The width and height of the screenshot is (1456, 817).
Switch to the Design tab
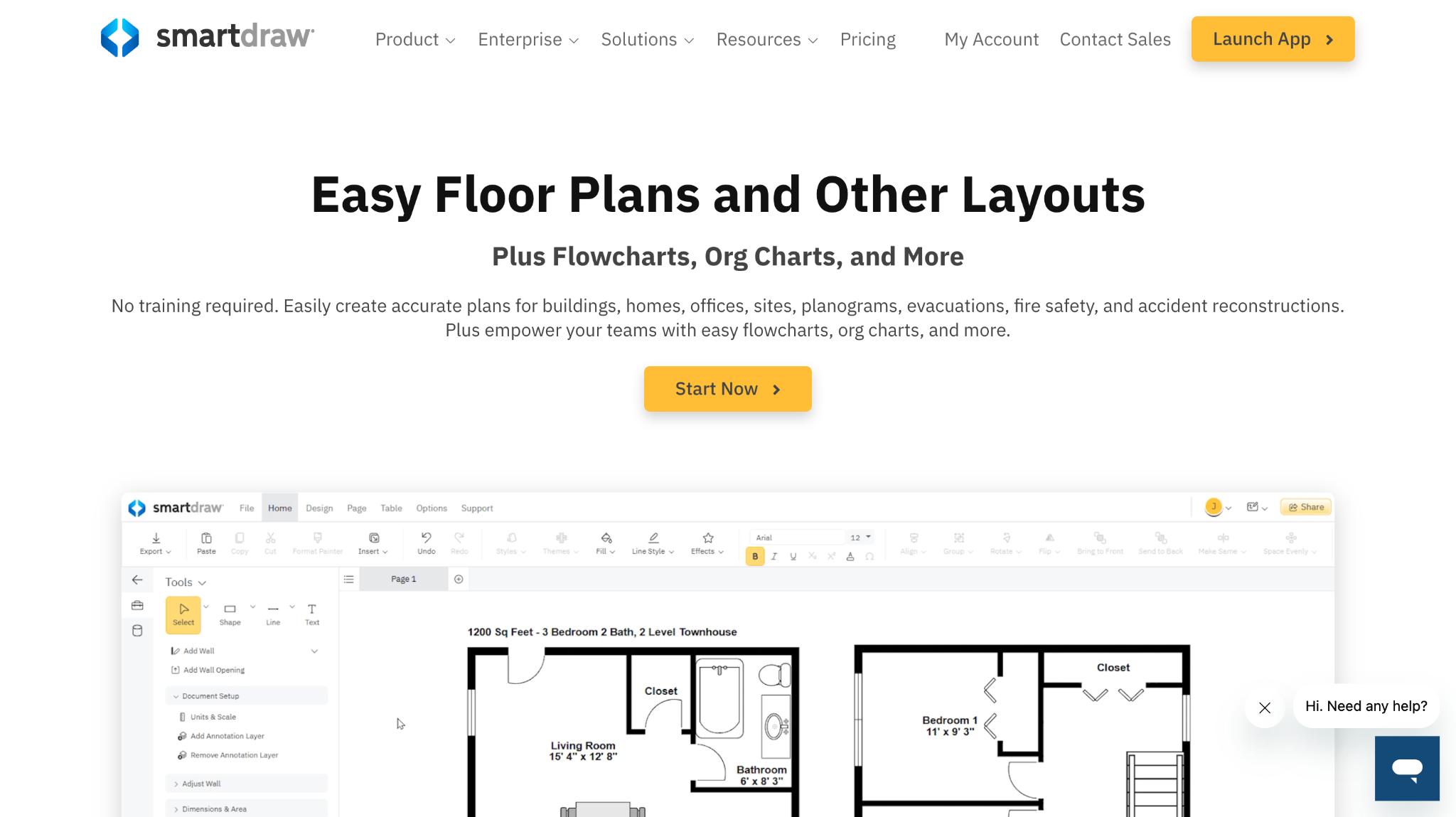click(318, 508)
